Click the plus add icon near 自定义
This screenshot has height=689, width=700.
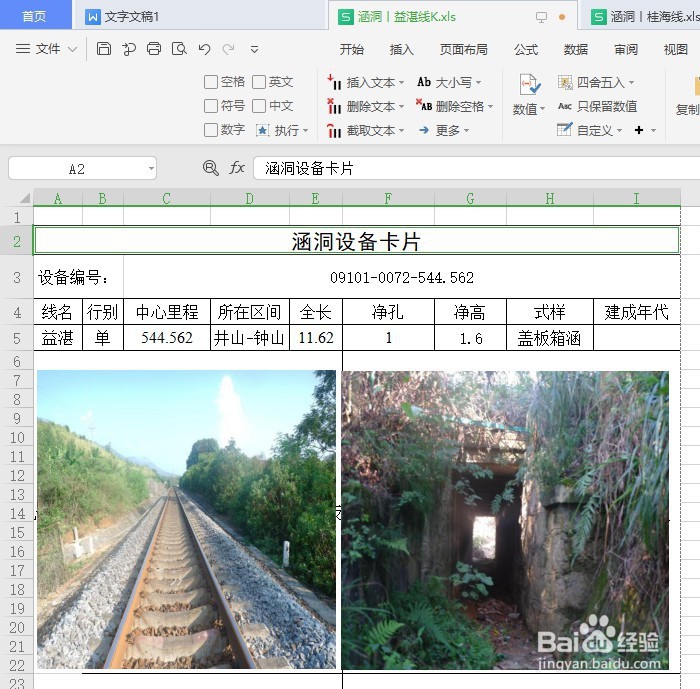639,130
